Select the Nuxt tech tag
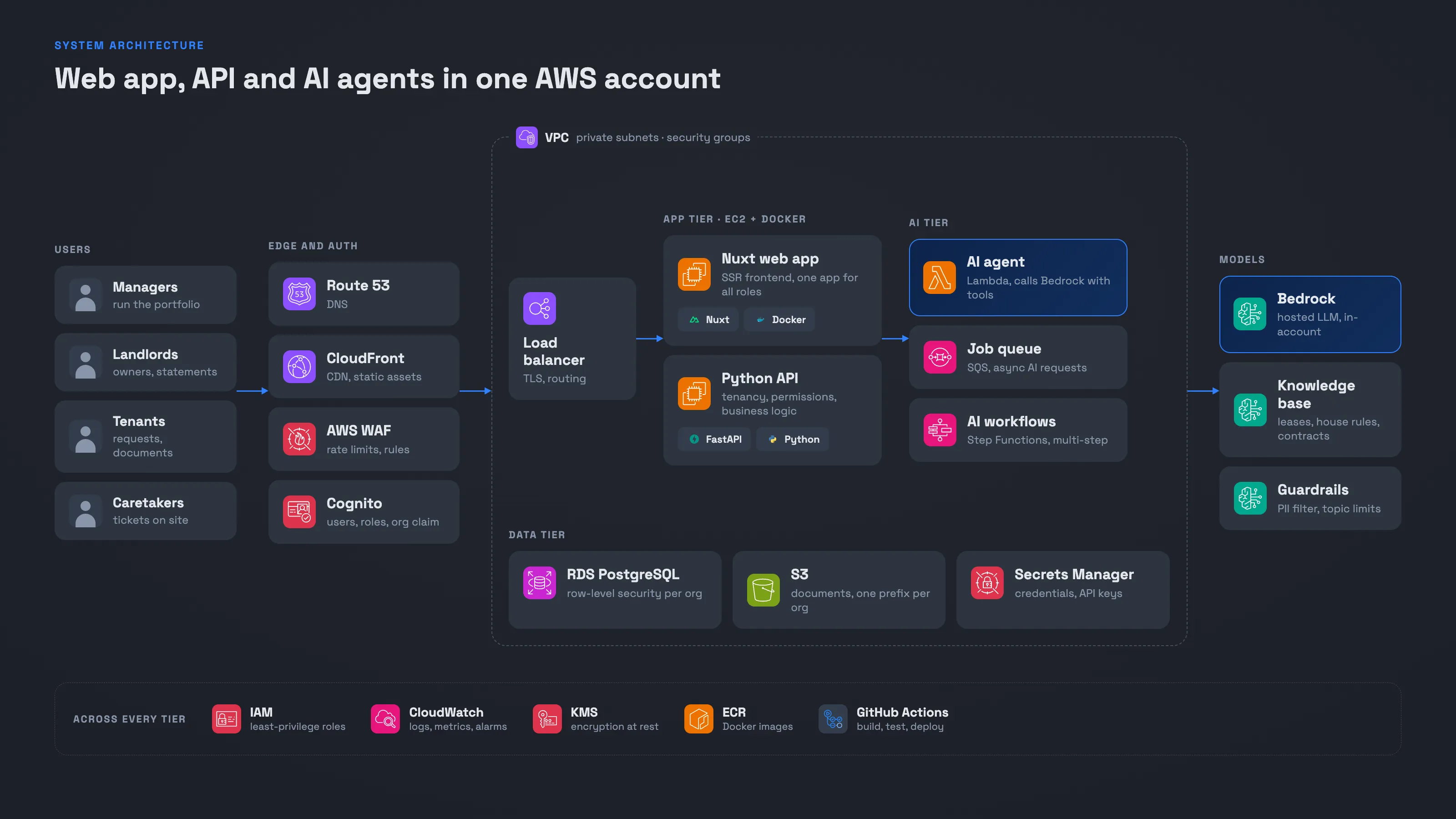This screenshot has width=1456, height=819. point(708,320)
